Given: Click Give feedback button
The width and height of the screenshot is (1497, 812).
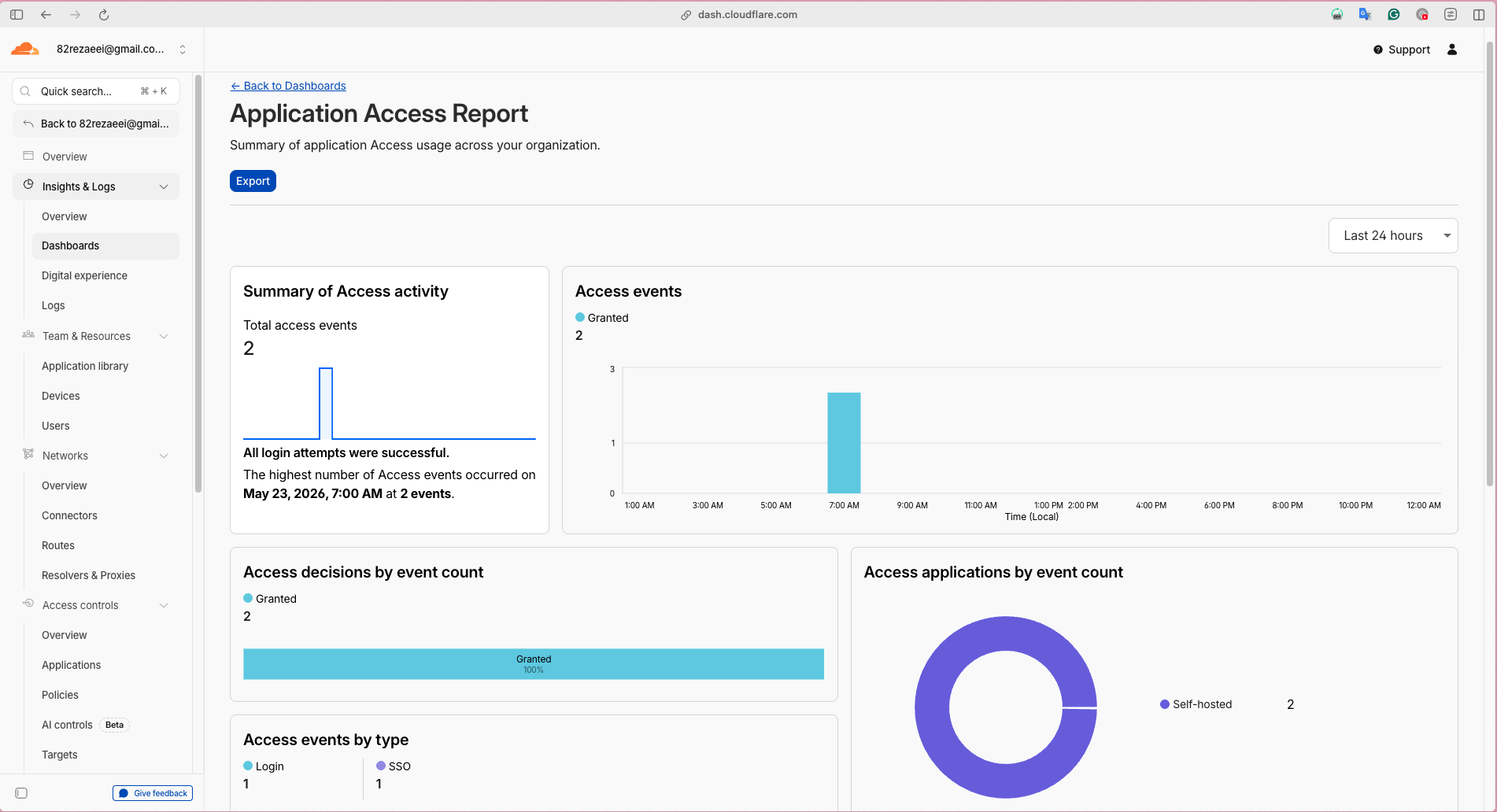Looking at the screenshot, I should click(x=153, y=793).
